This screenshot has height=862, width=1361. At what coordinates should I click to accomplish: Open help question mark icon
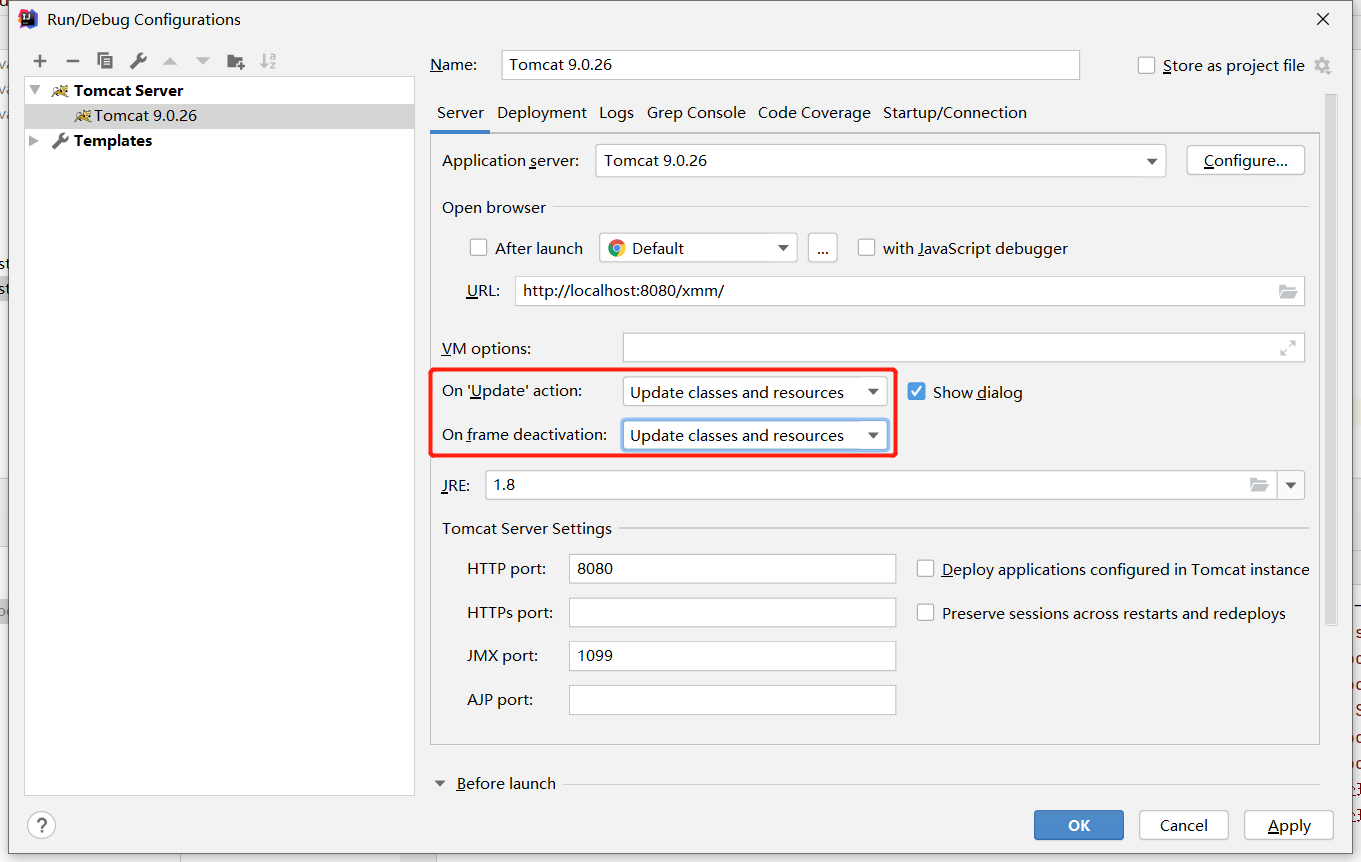(x=41, y=825)
